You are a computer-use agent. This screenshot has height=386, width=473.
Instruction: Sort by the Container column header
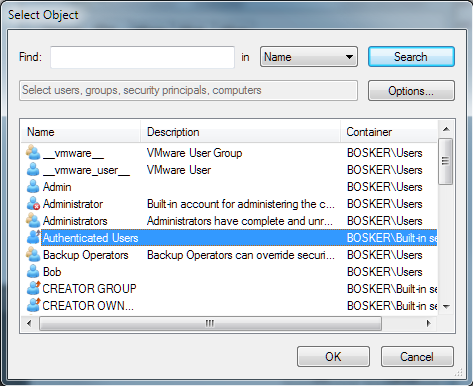pyautogui.click(x=389, y=132)
